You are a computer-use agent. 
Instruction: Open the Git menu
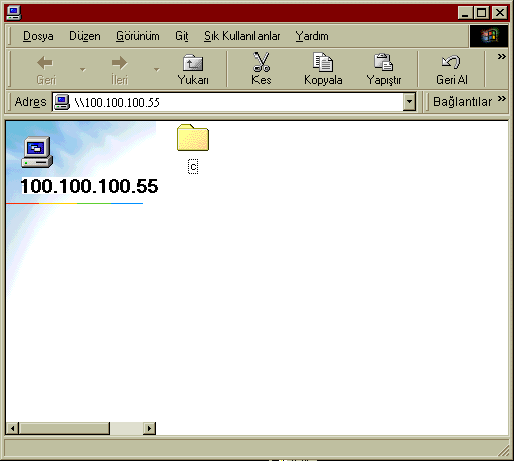(x=182, y=36)
